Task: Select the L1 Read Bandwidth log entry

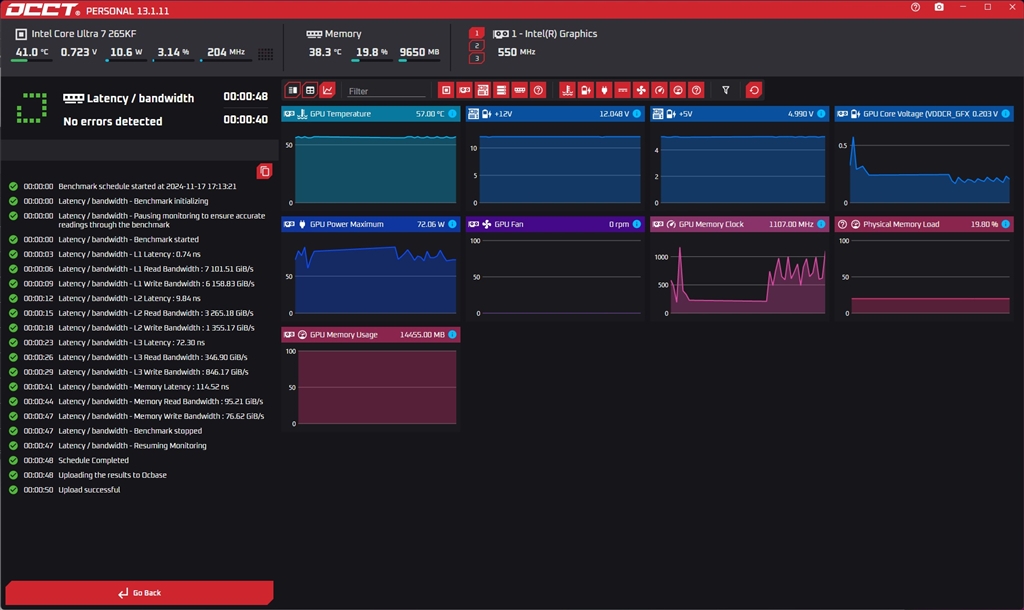Action: coord(156,269)
